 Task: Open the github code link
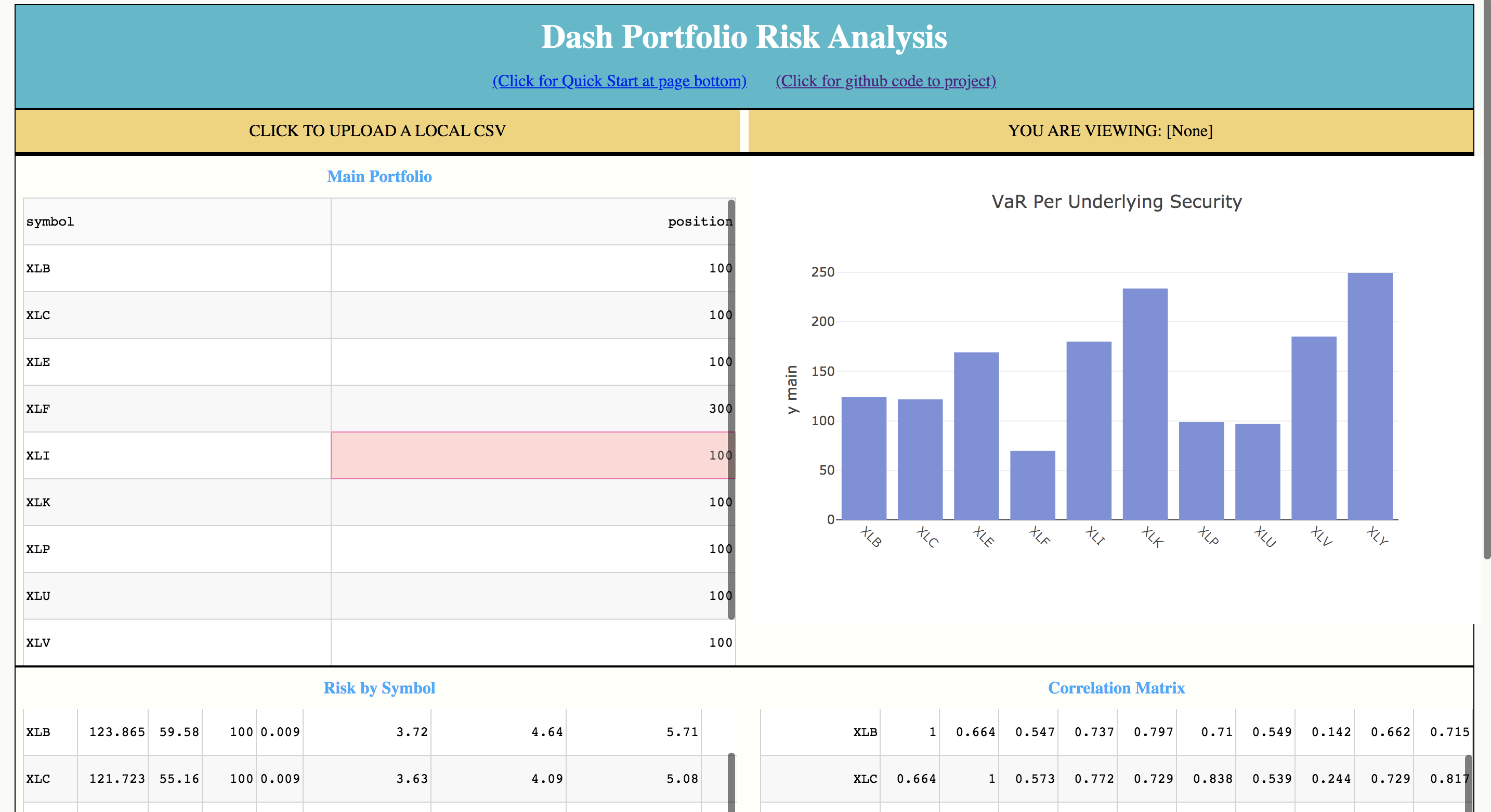(x=885, y=81)
